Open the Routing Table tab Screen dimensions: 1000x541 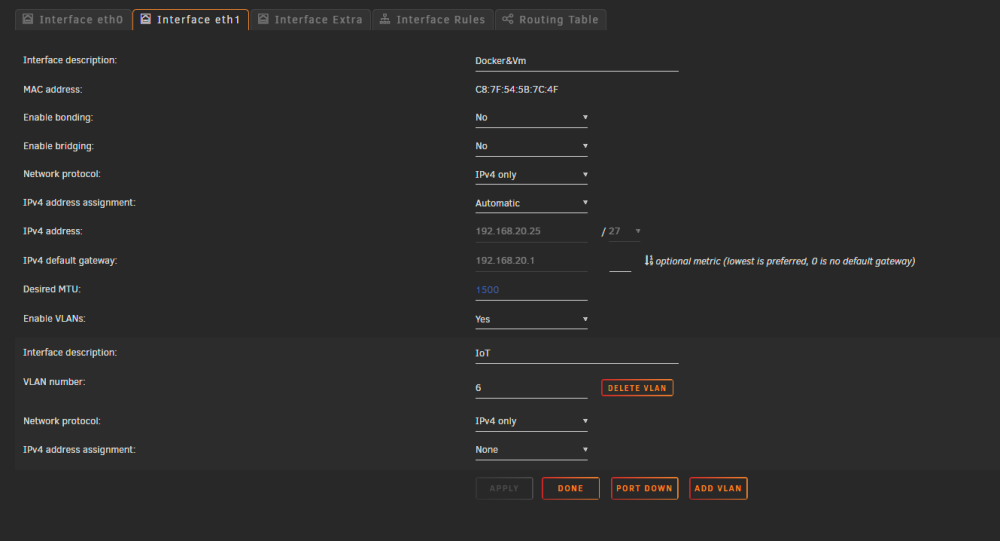550,20
